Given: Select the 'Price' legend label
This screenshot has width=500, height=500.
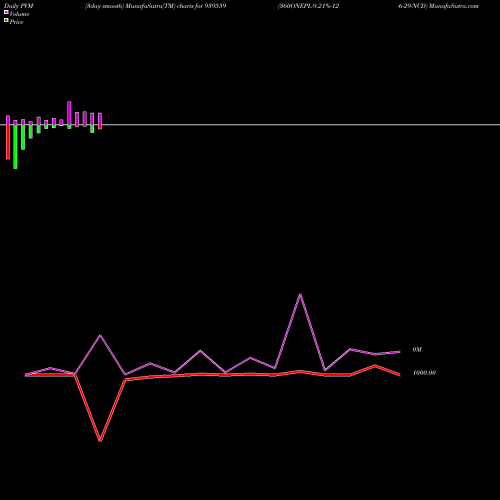Looking at the screenshot, I should coord(16,22).
